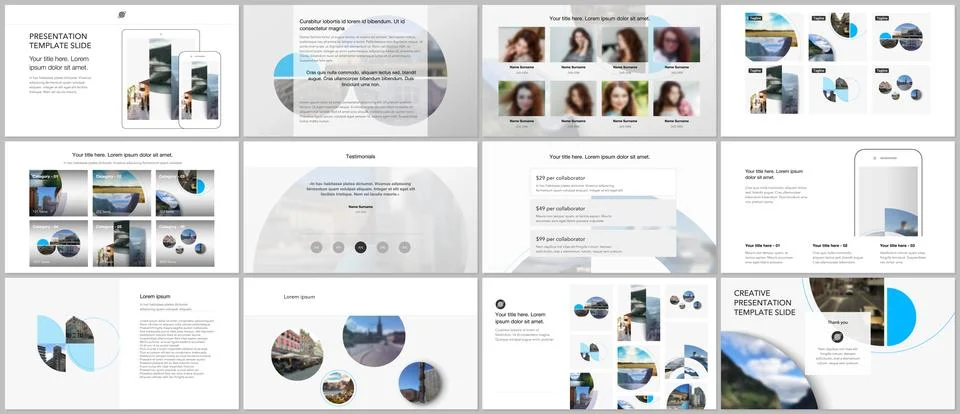
Task: Click the lake landscape Tagline tile in the gallery slide
Action: [774, 37]
